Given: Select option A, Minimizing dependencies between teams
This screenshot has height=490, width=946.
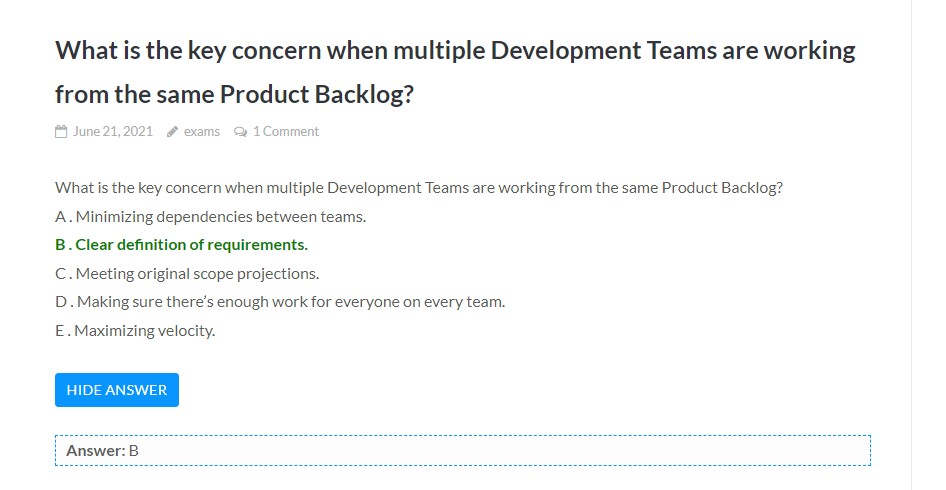Looking at the screenshot, I should 211,216.
